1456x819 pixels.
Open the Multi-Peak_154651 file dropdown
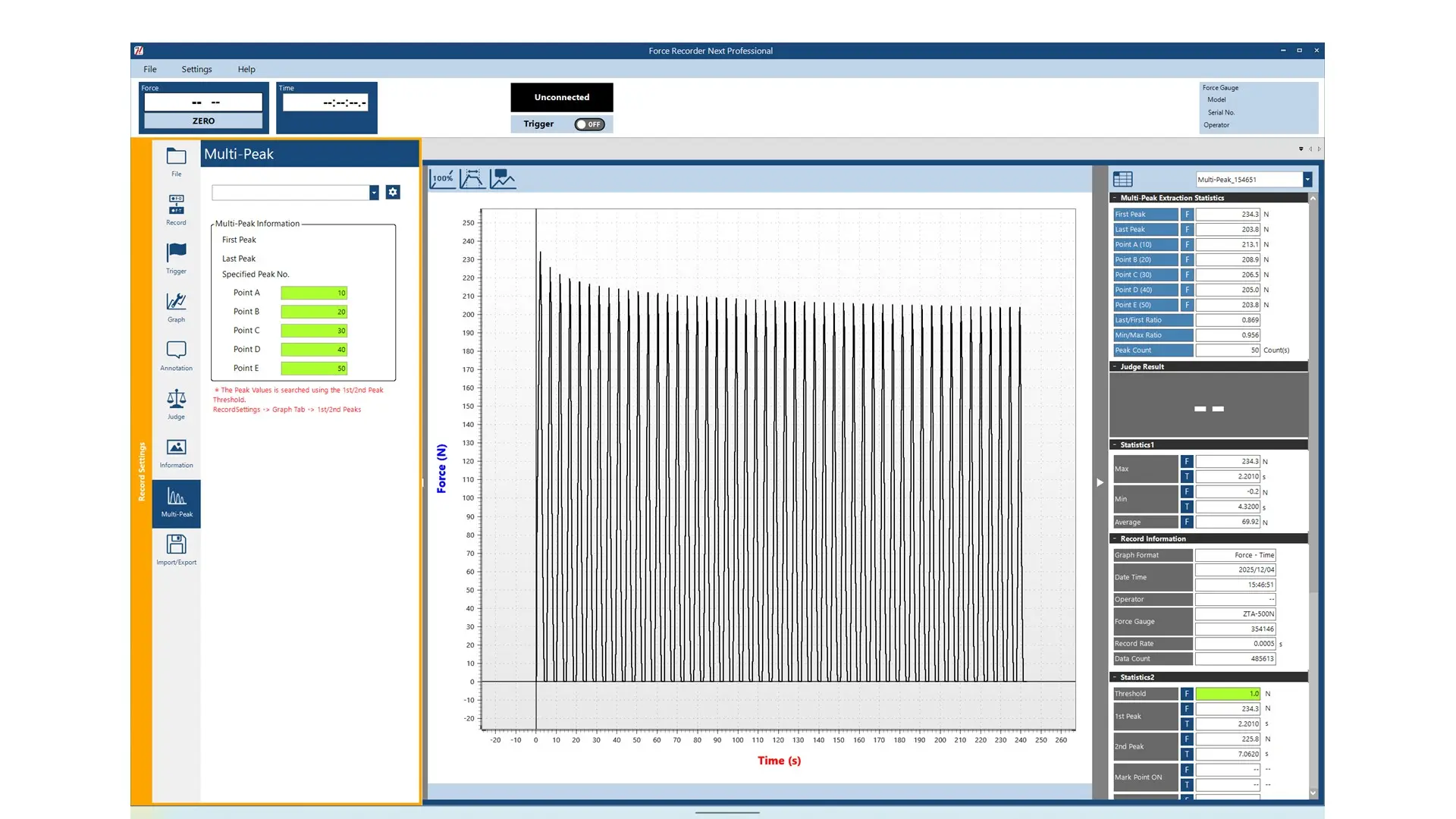[x=1307, y=180]
